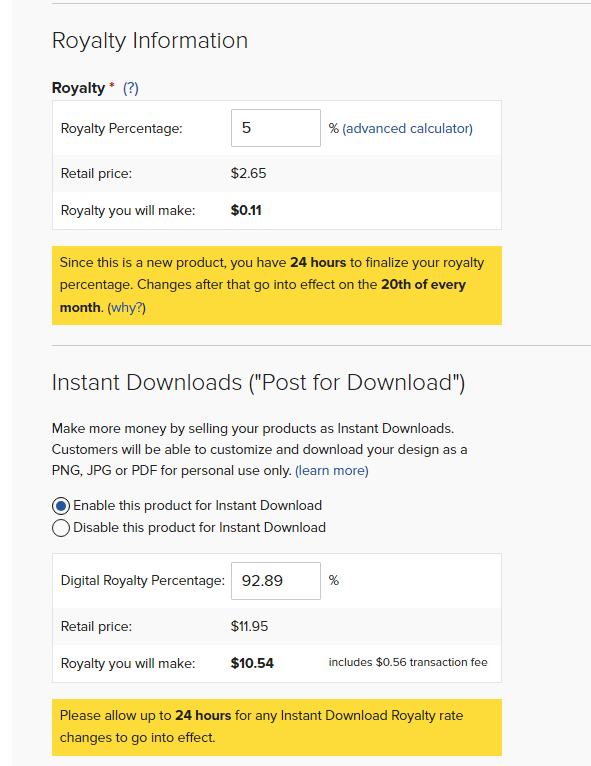
Task: Click the $10.54 digital royalty amount
Action: point(252,663)
